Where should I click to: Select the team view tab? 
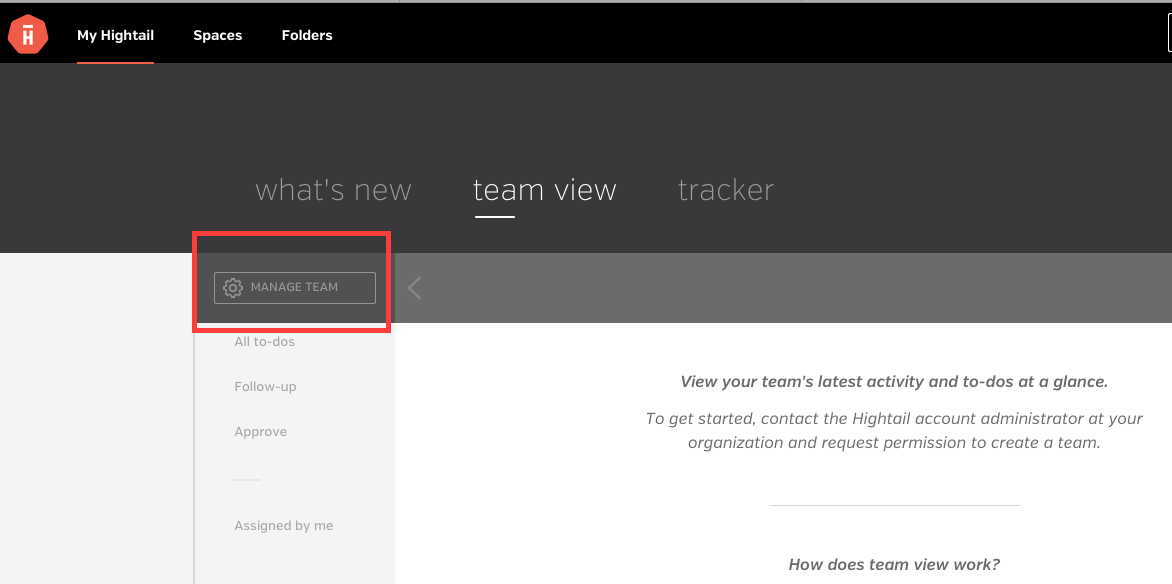pyautogui.click(x=545, y=190)
